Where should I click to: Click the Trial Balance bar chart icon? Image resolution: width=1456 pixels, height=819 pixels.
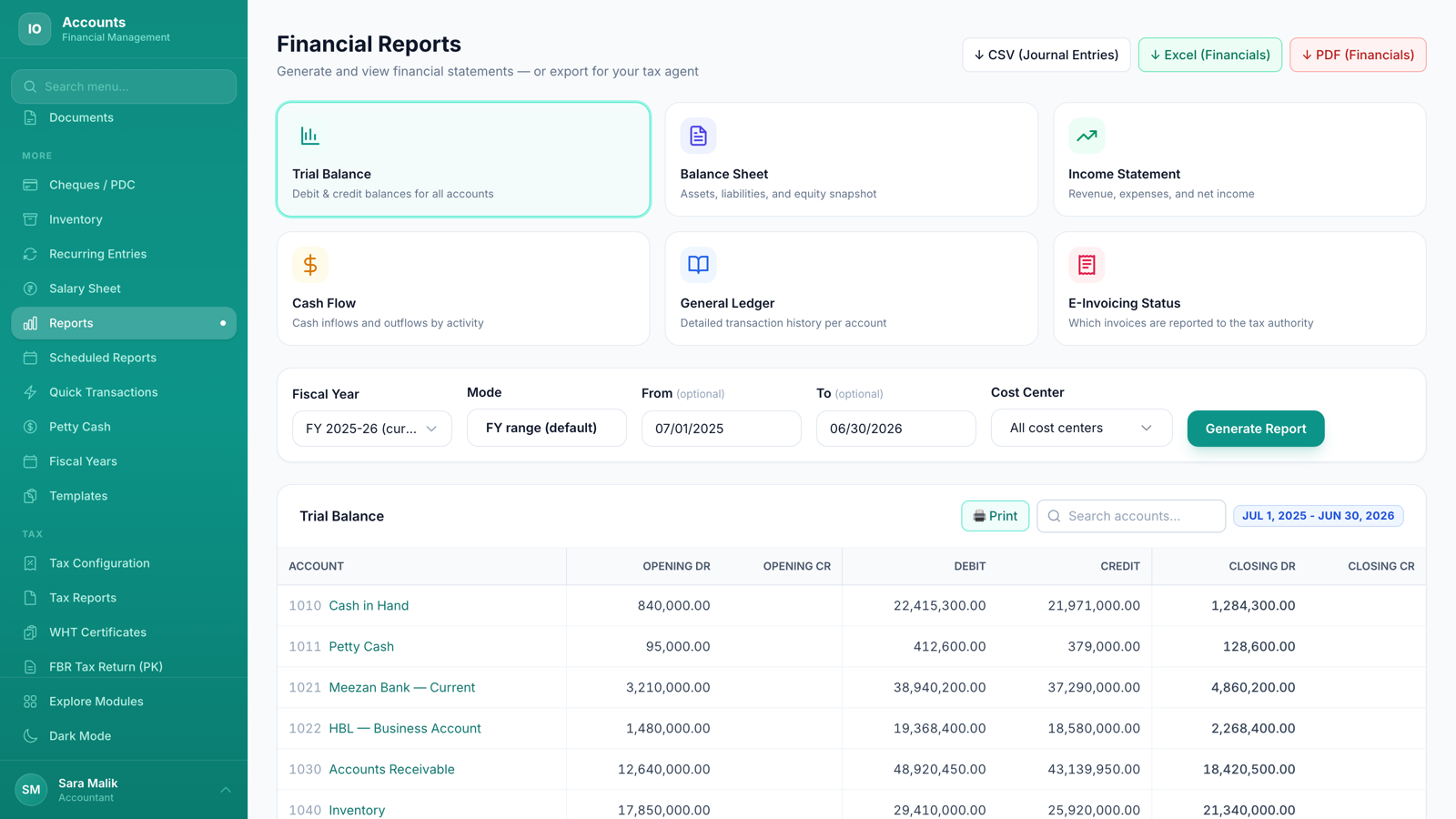tap(310, 136)
